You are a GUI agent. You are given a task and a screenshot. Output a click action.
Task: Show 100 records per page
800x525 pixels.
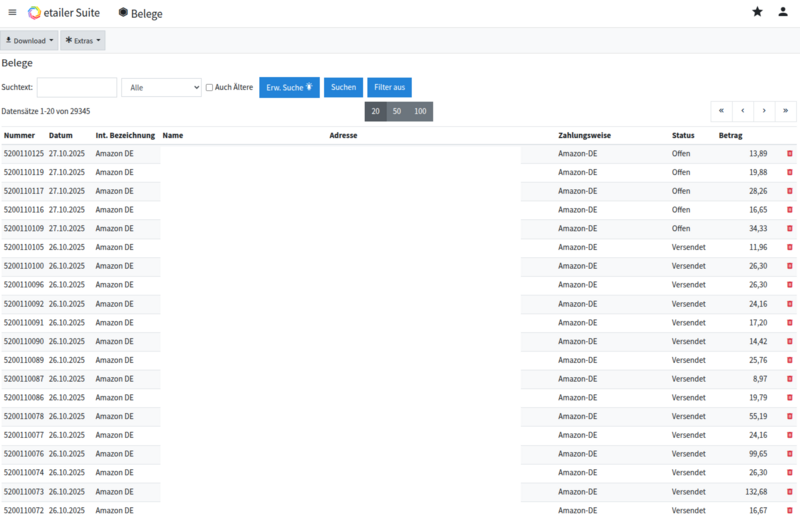point(420,111)
